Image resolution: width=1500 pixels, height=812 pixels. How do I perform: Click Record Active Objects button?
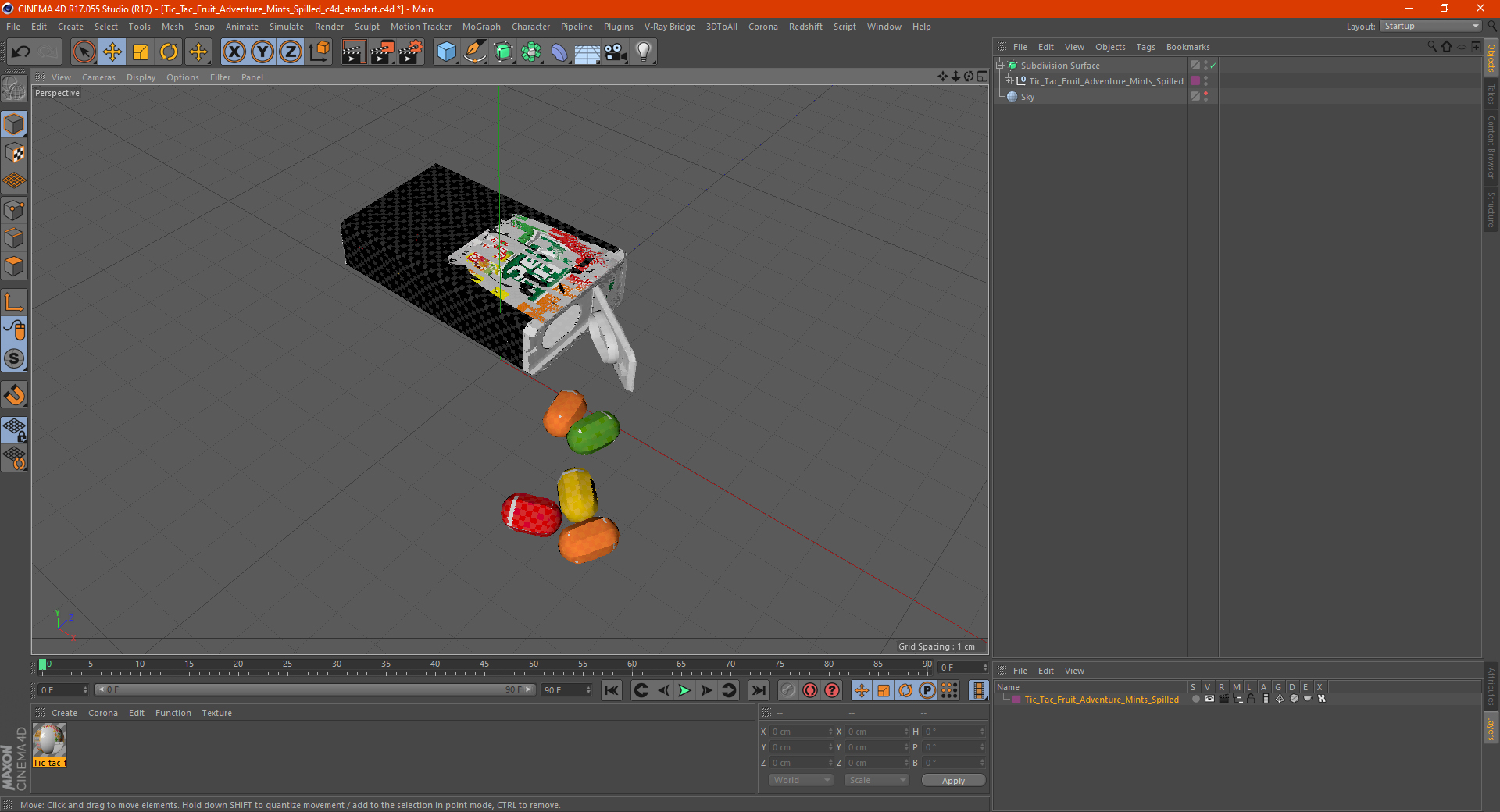click(x=810, y=690)
